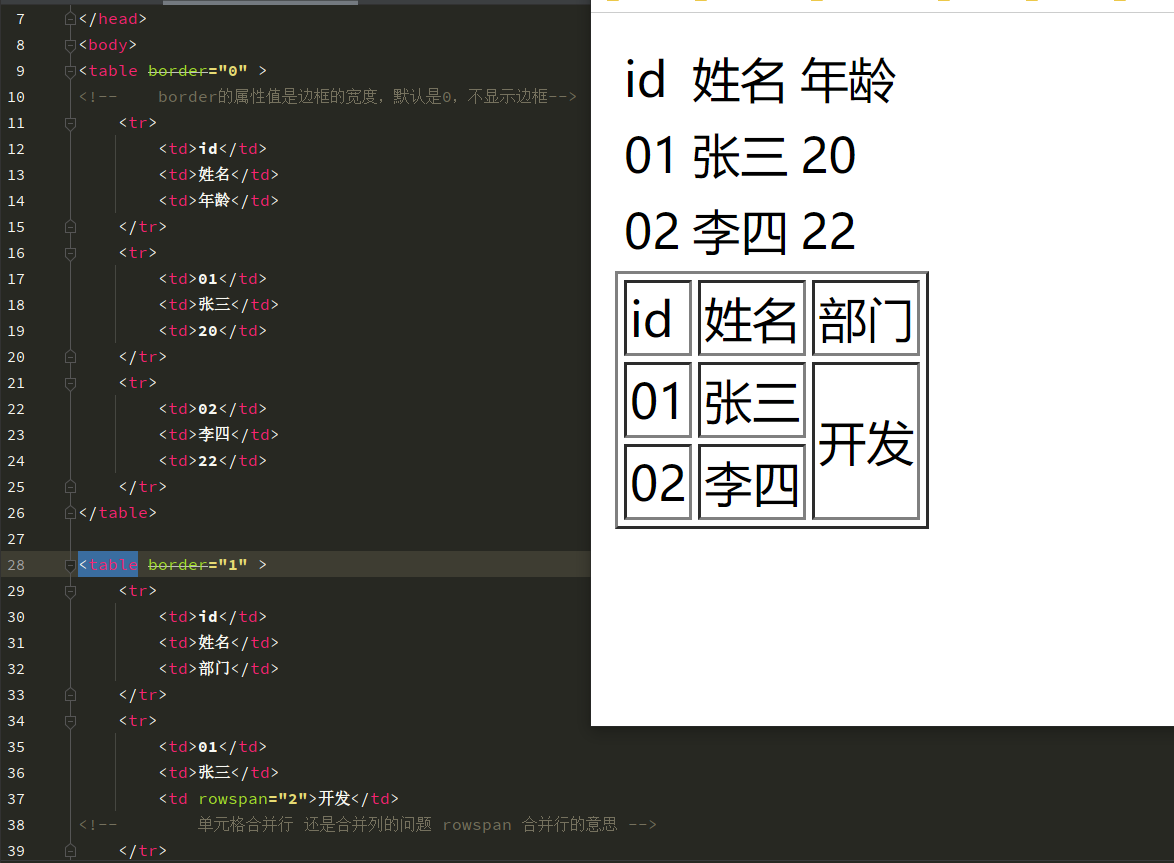Click line number 12 in the gutter
The image size is (1174, 863).
pyautogui.click(x=17, y=148)
